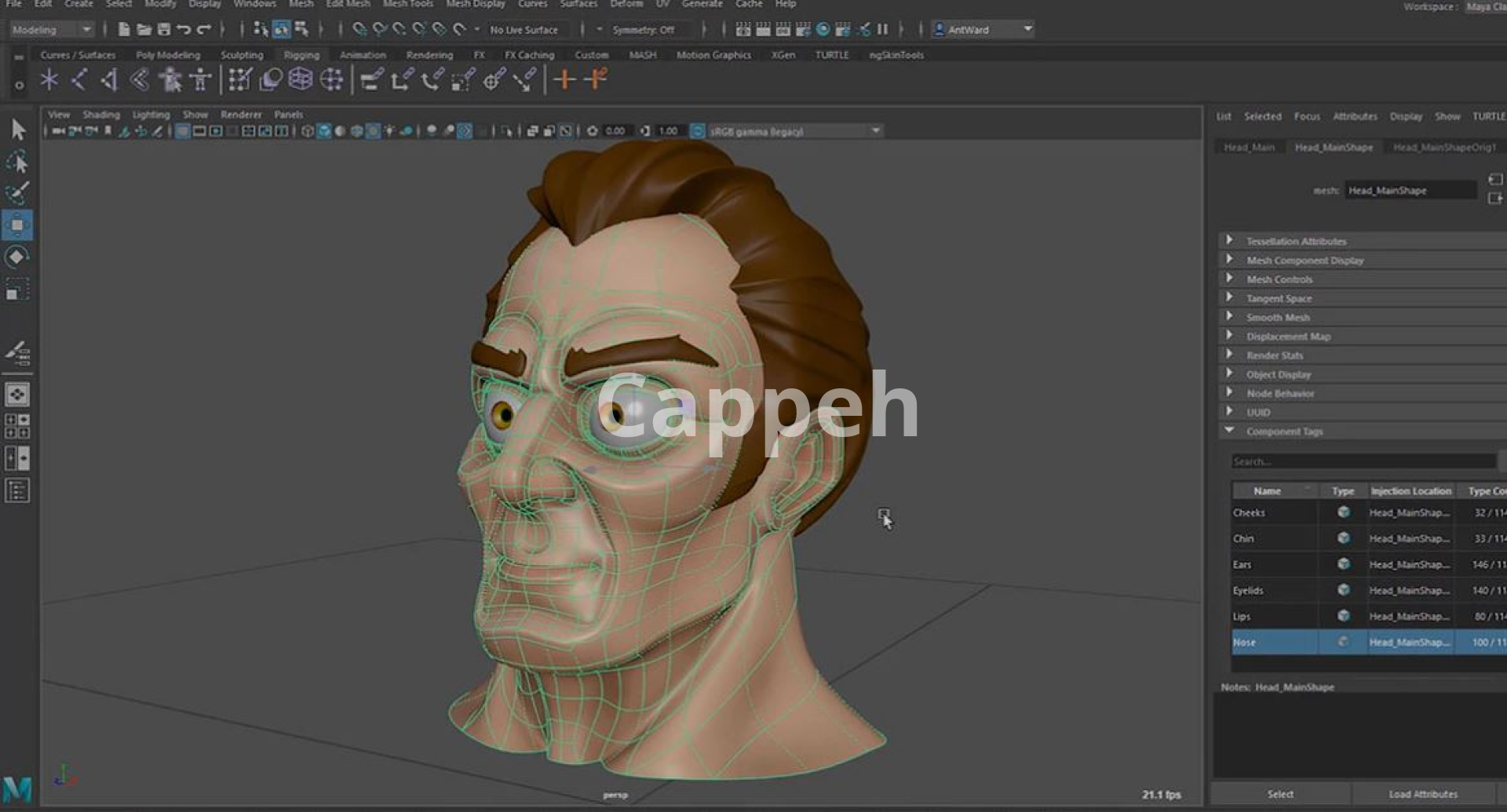Click the Component Tags search field
The width and height of the screenshot is (1507, 812).
(1362, 461)
